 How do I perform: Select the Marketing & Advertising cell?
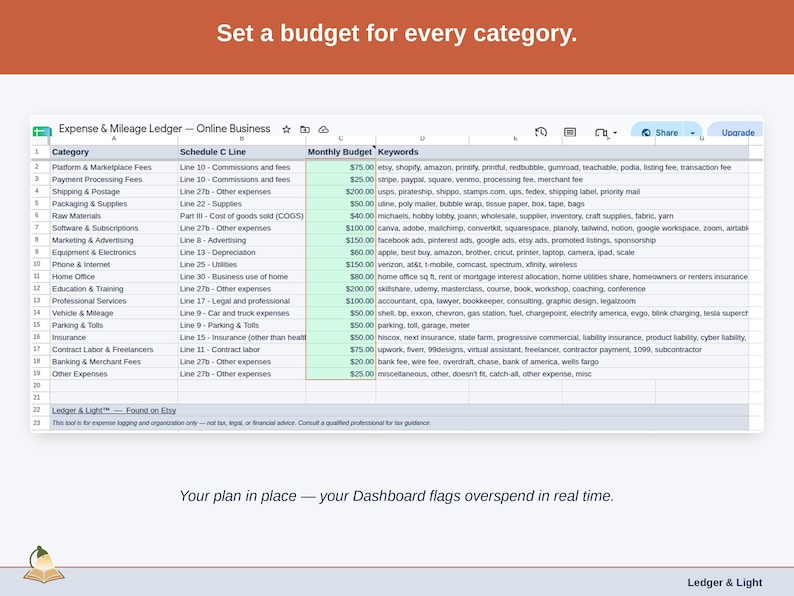tap(114, 240)
